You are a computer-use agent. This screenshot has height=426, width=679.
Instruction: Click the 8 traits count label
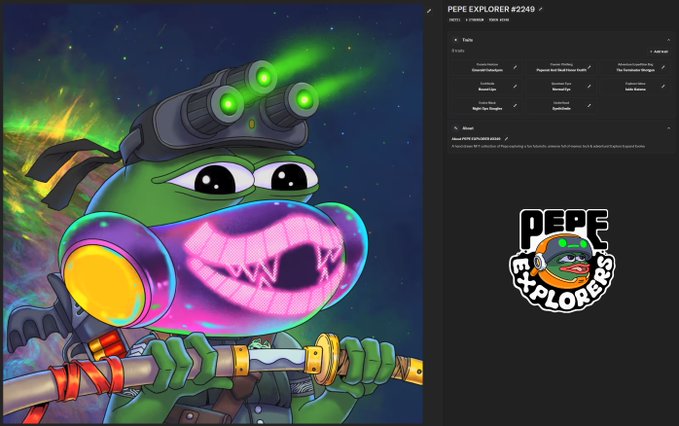coord(458,51)
